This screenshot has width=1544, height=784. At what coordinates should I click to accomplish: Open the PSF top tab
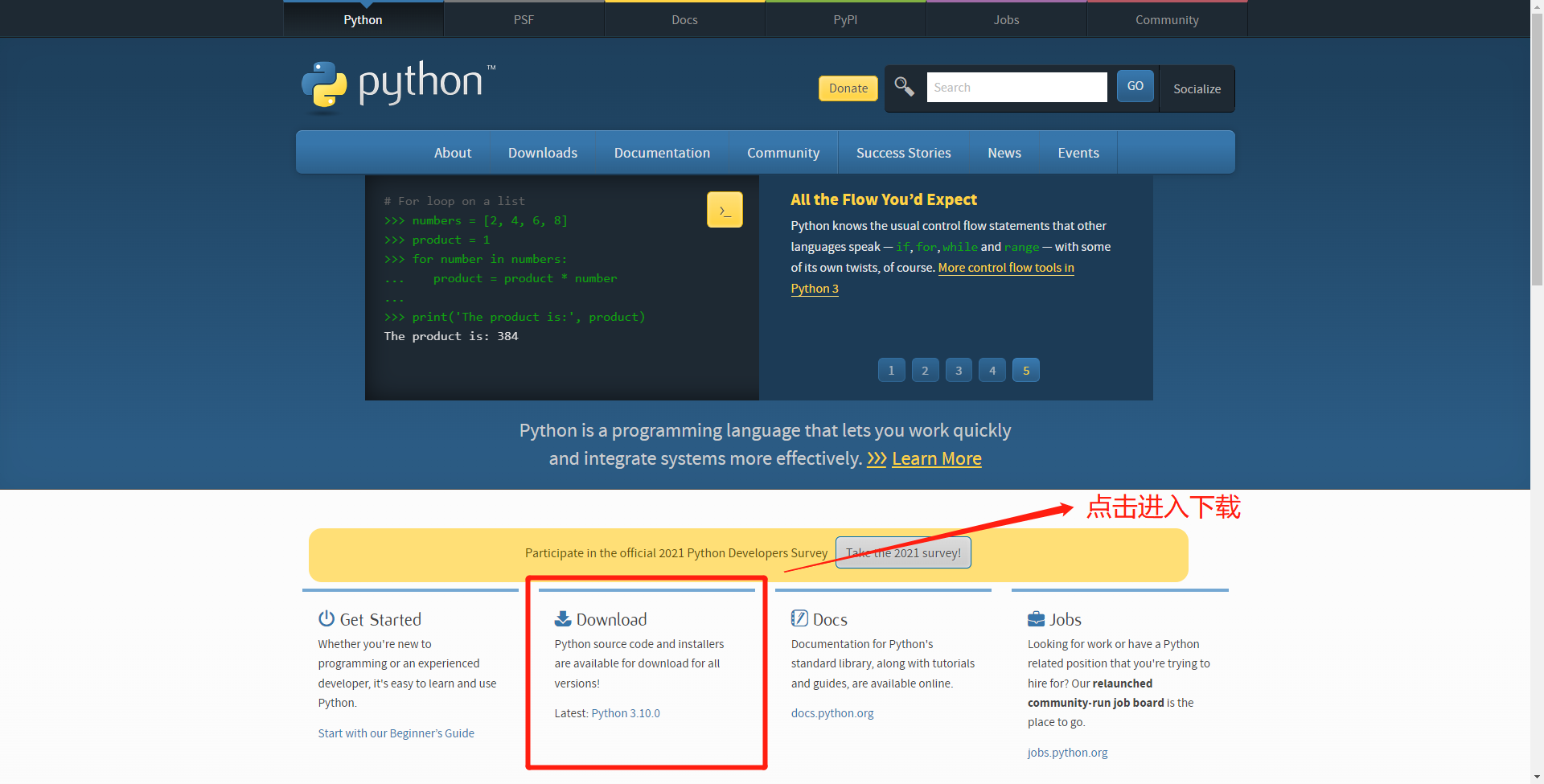(524, 19)
